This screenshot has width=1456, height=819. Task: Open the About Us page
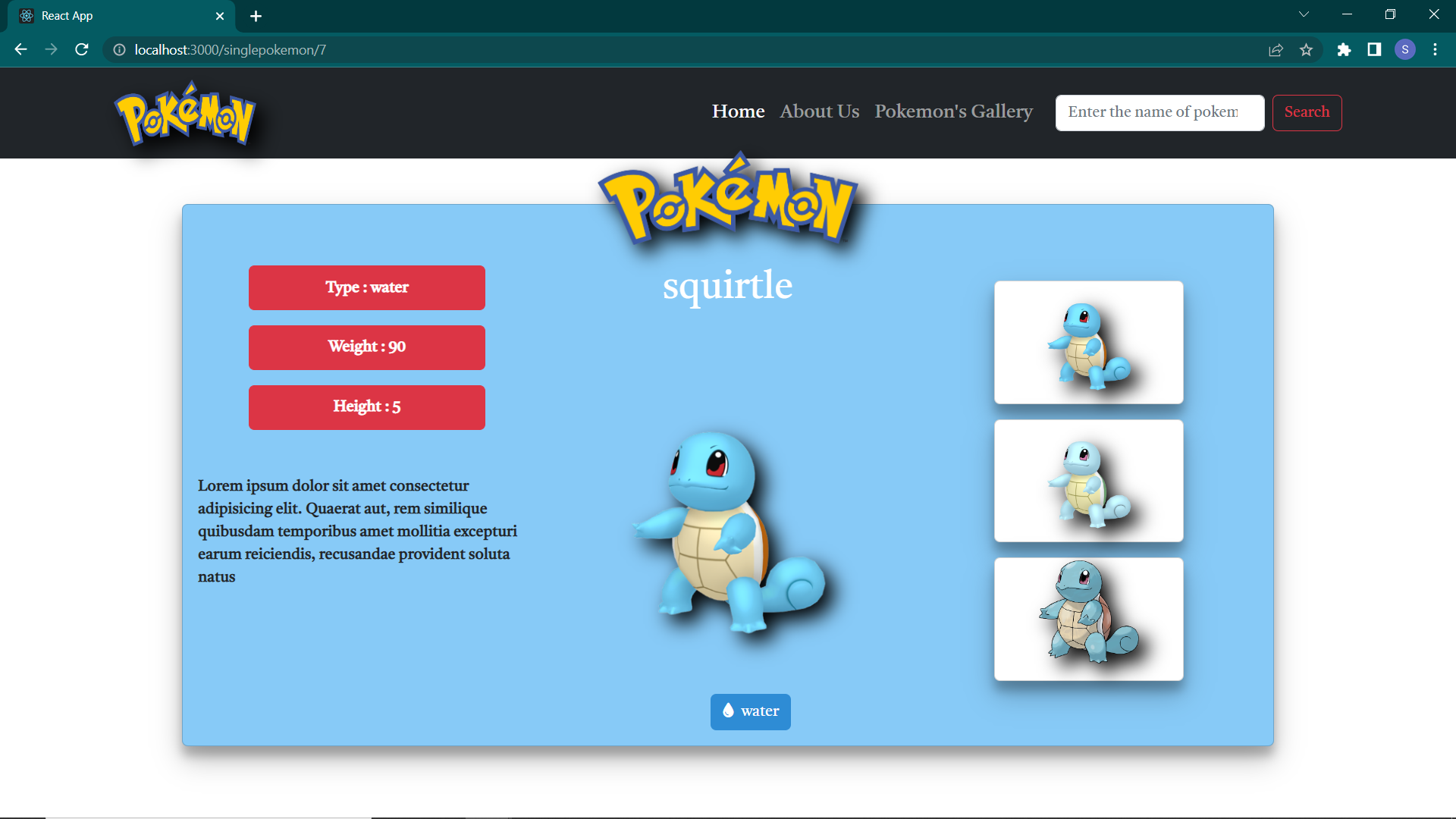(819, 111)
